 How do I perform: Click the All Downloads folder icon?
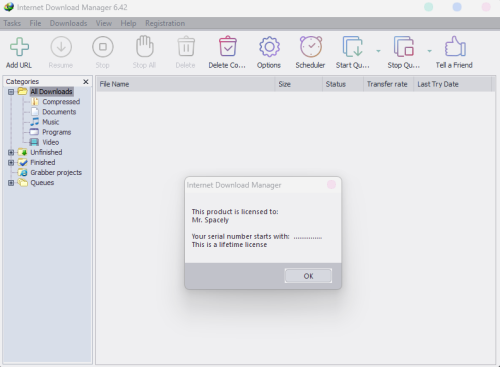[22, 91]
